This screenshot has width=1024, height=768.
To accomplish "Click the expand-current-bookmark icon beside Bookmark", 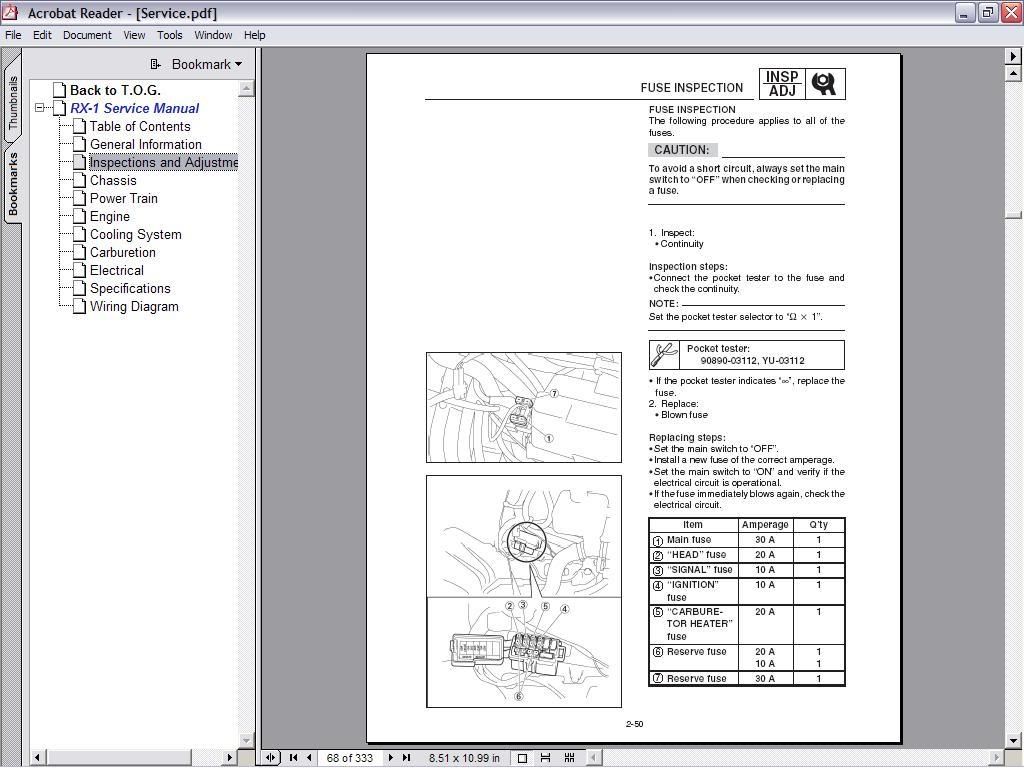I will pos(155,64).
